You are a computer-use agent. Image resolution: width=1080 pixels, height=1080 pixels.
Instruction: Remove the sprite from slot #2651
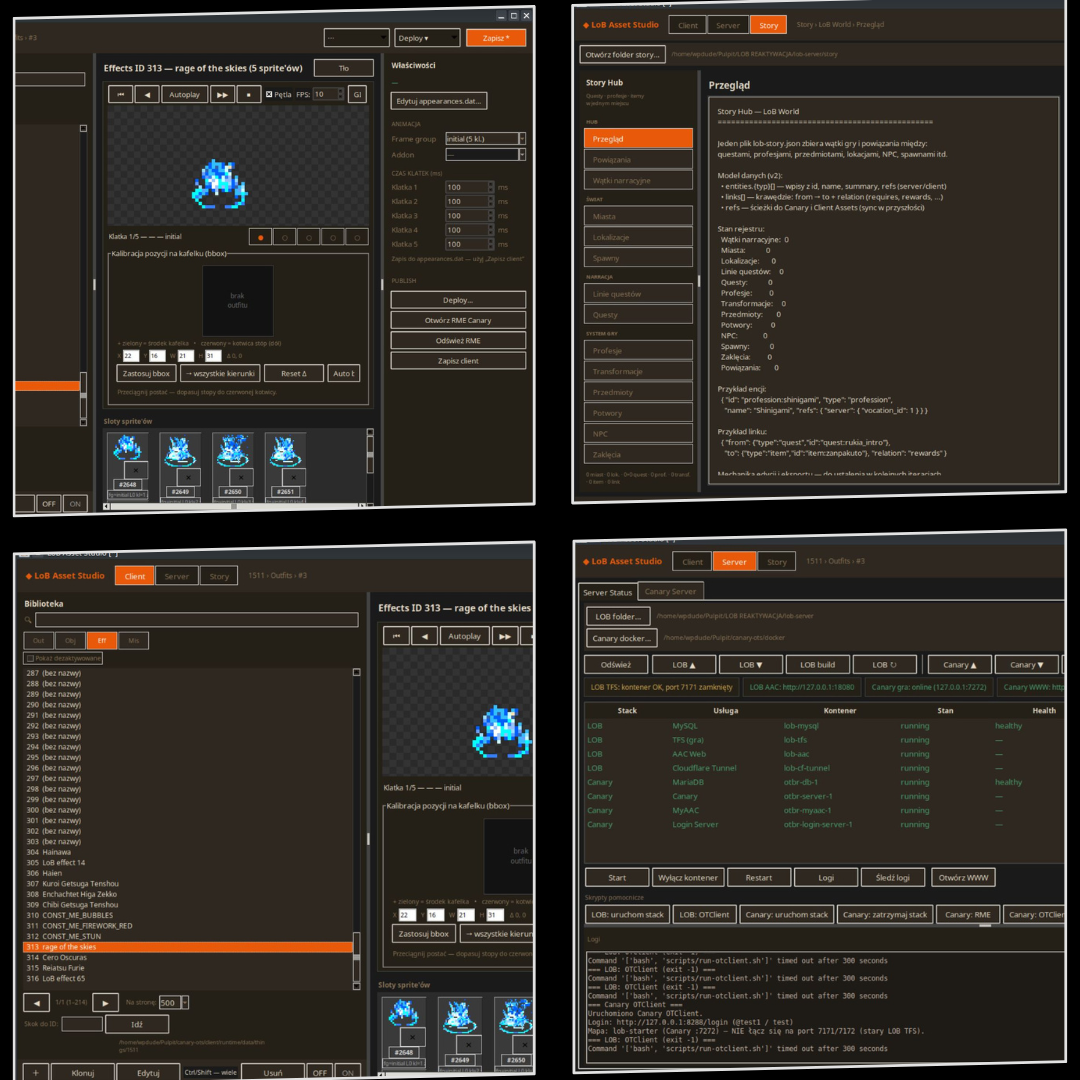click(x=294, y=477)
